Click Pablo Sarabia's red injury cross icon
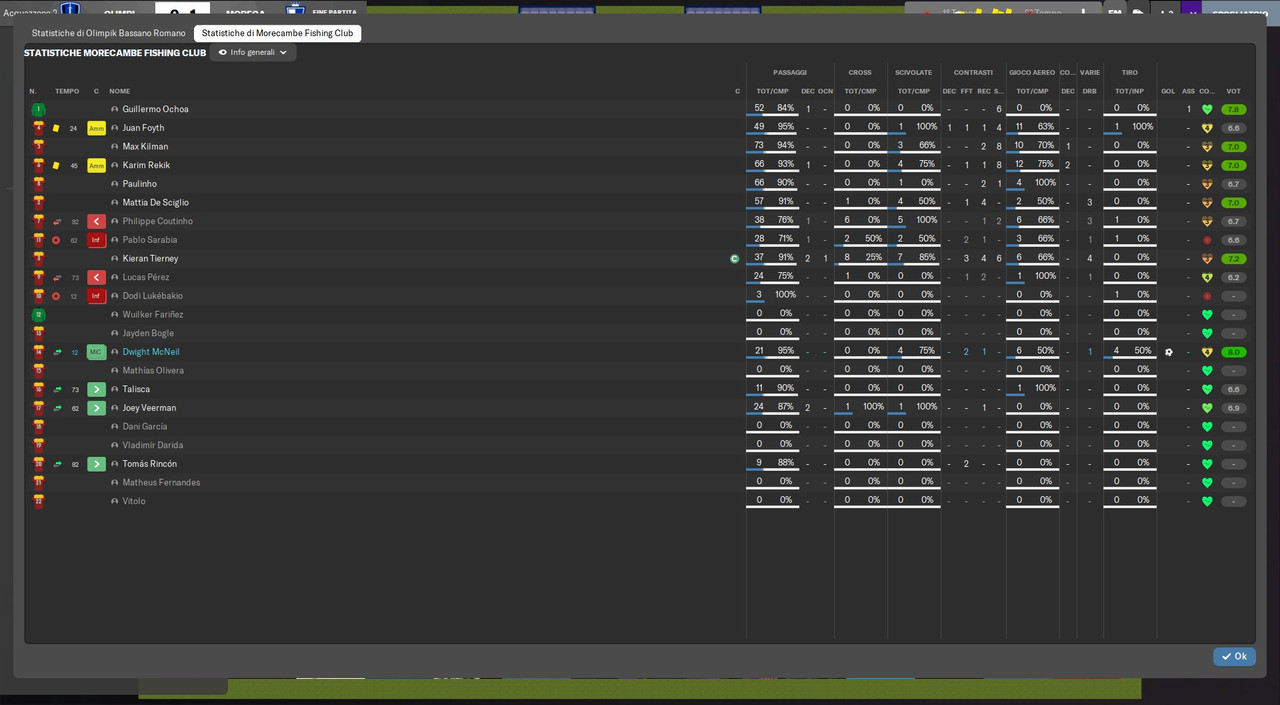Viewport: 1280px width, 705px height. (x=56, y=240)
